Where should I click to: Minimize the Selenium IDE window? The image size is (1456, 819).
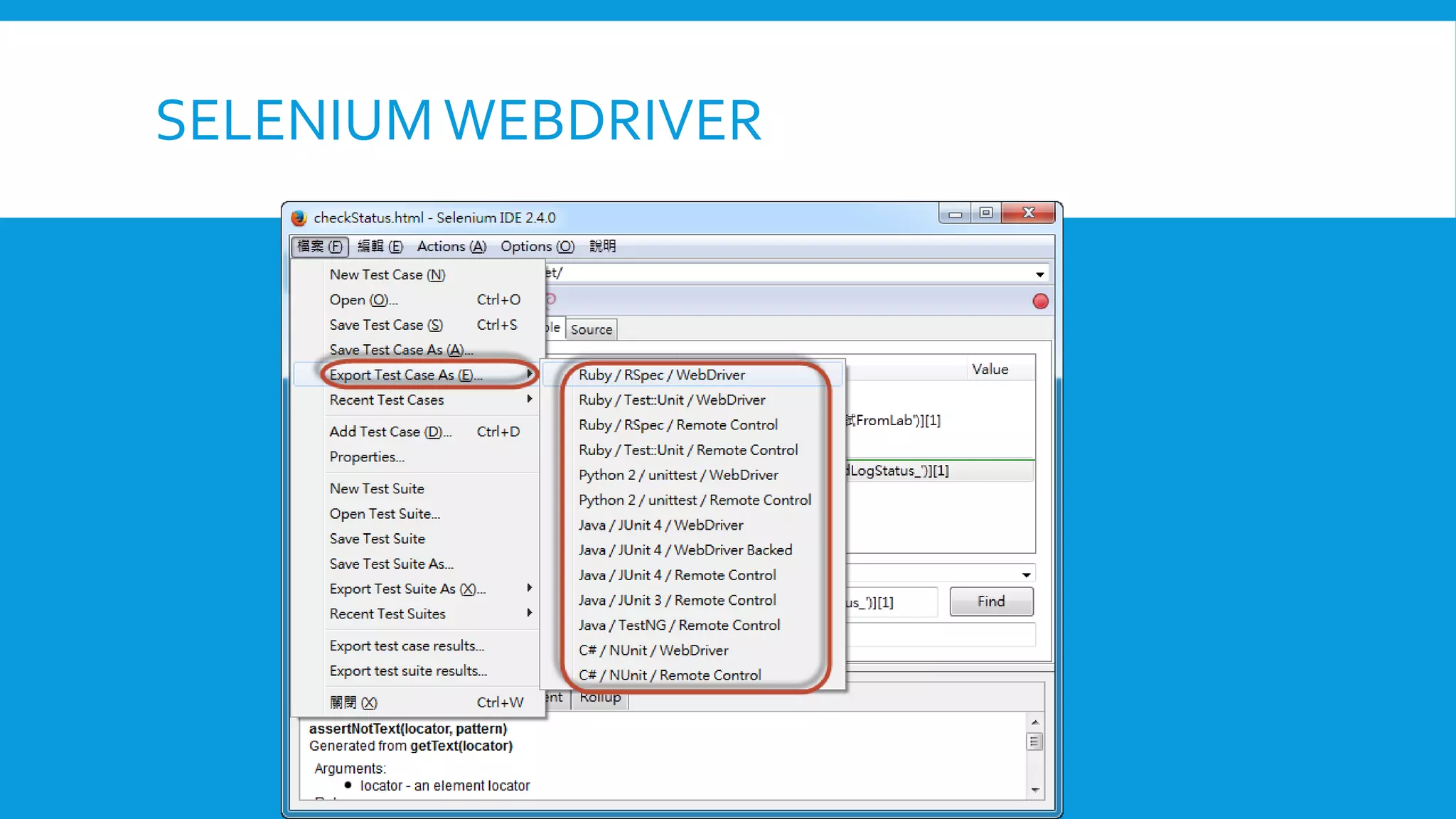point(955,213)
